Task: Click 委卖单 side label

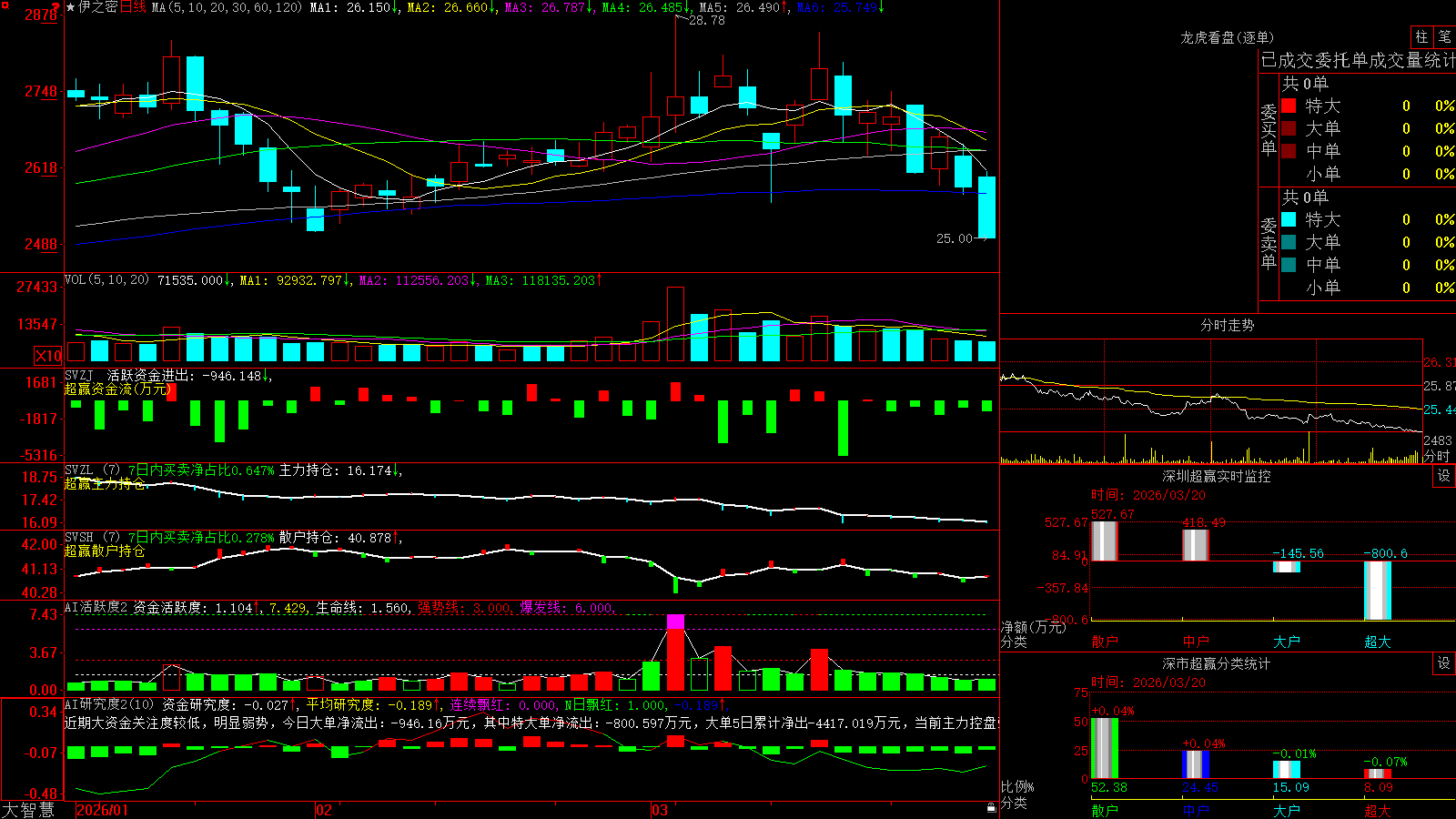Action: tap(1269, 243)
